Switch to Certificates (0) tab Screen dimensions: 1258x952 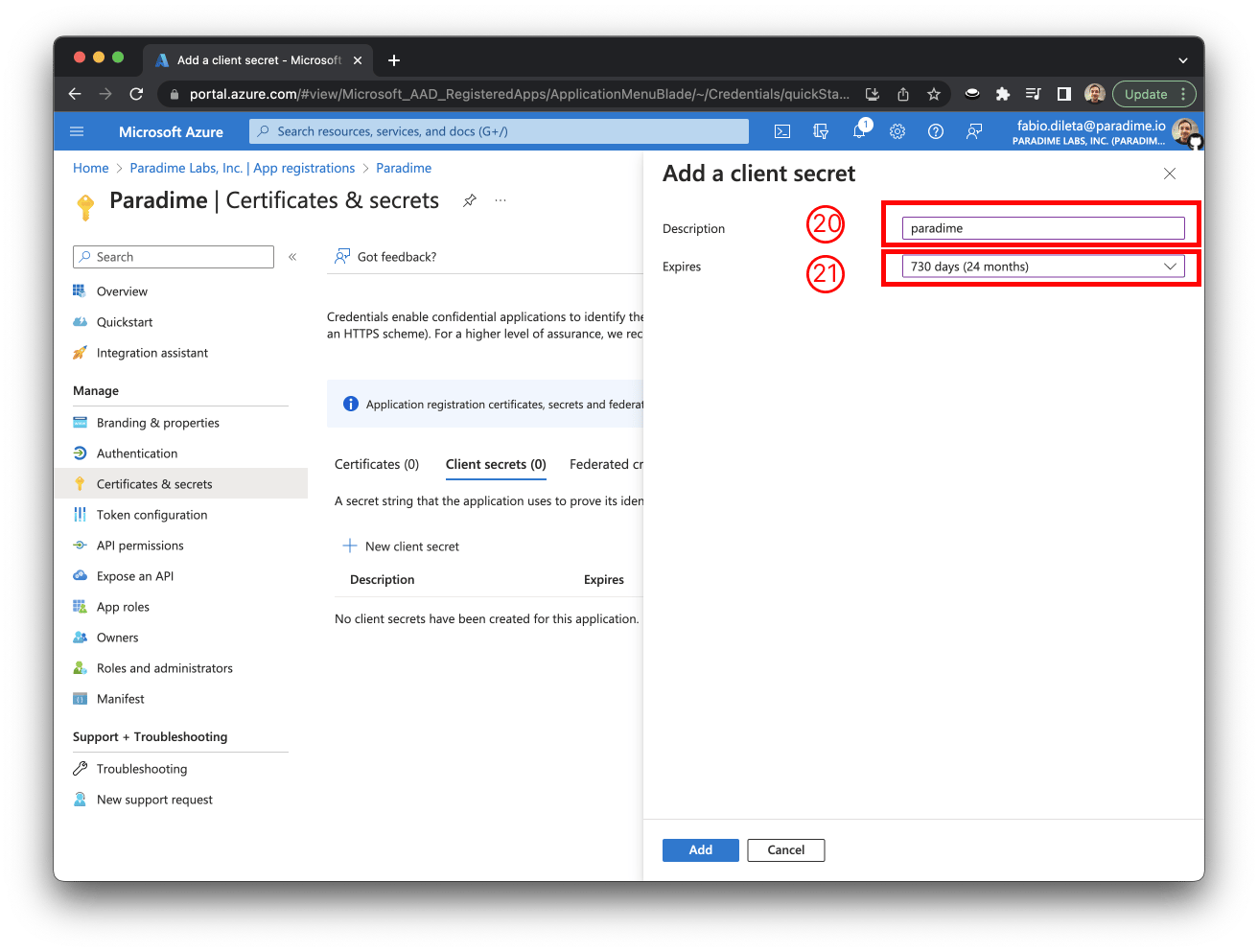[x=377, y=464]
